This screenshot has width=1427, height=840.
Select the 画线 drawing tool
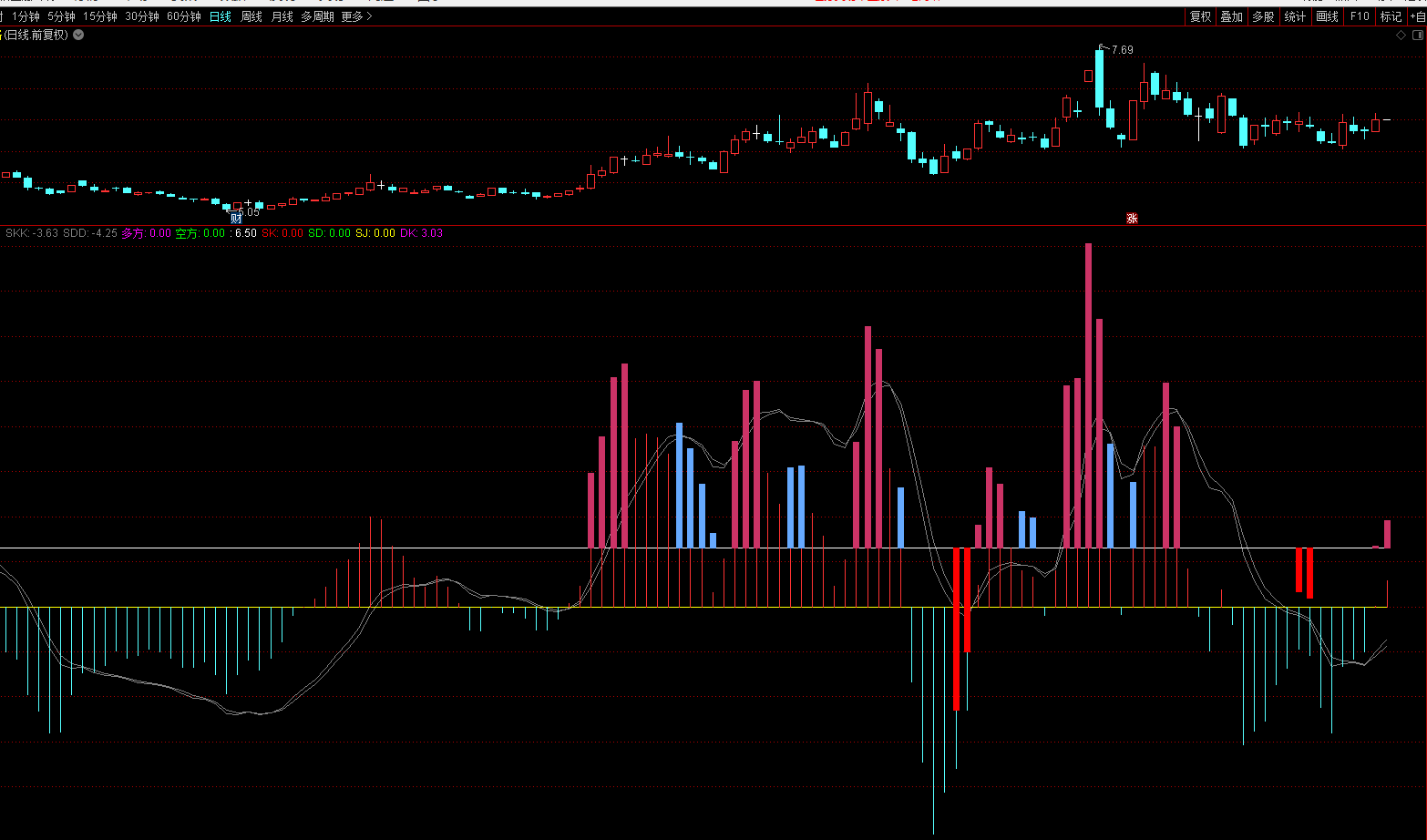(x=1327, y=16)
